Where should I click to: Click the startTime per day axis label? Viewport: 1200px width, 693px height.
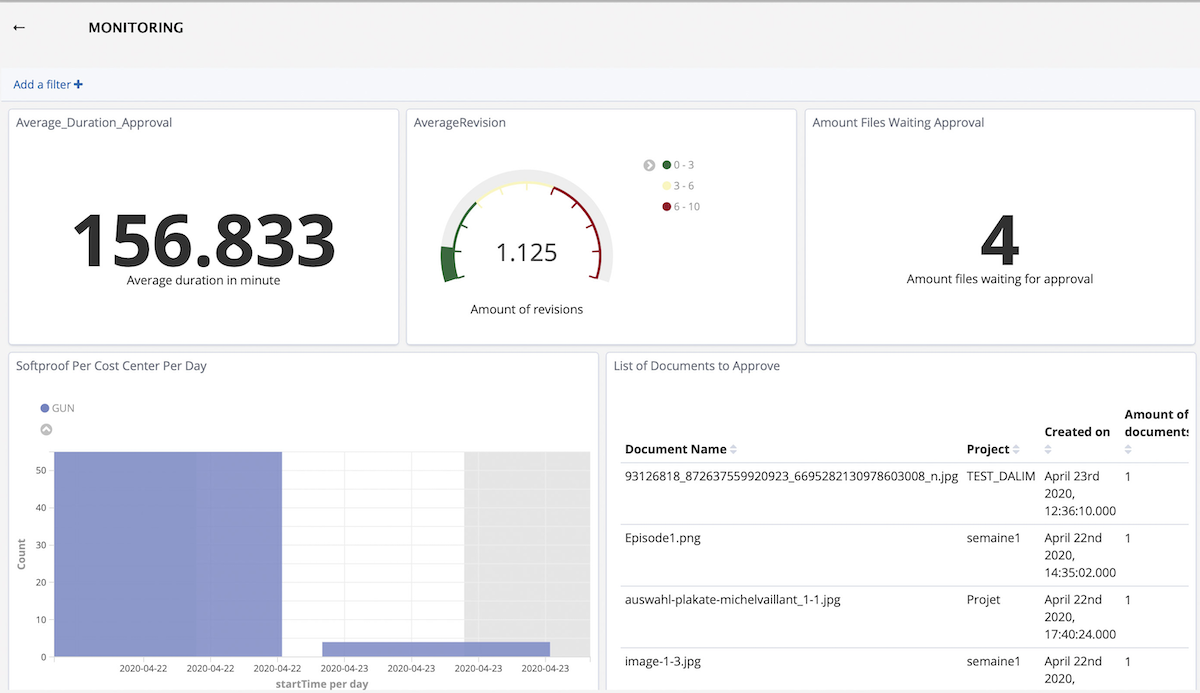click(322, 684)
